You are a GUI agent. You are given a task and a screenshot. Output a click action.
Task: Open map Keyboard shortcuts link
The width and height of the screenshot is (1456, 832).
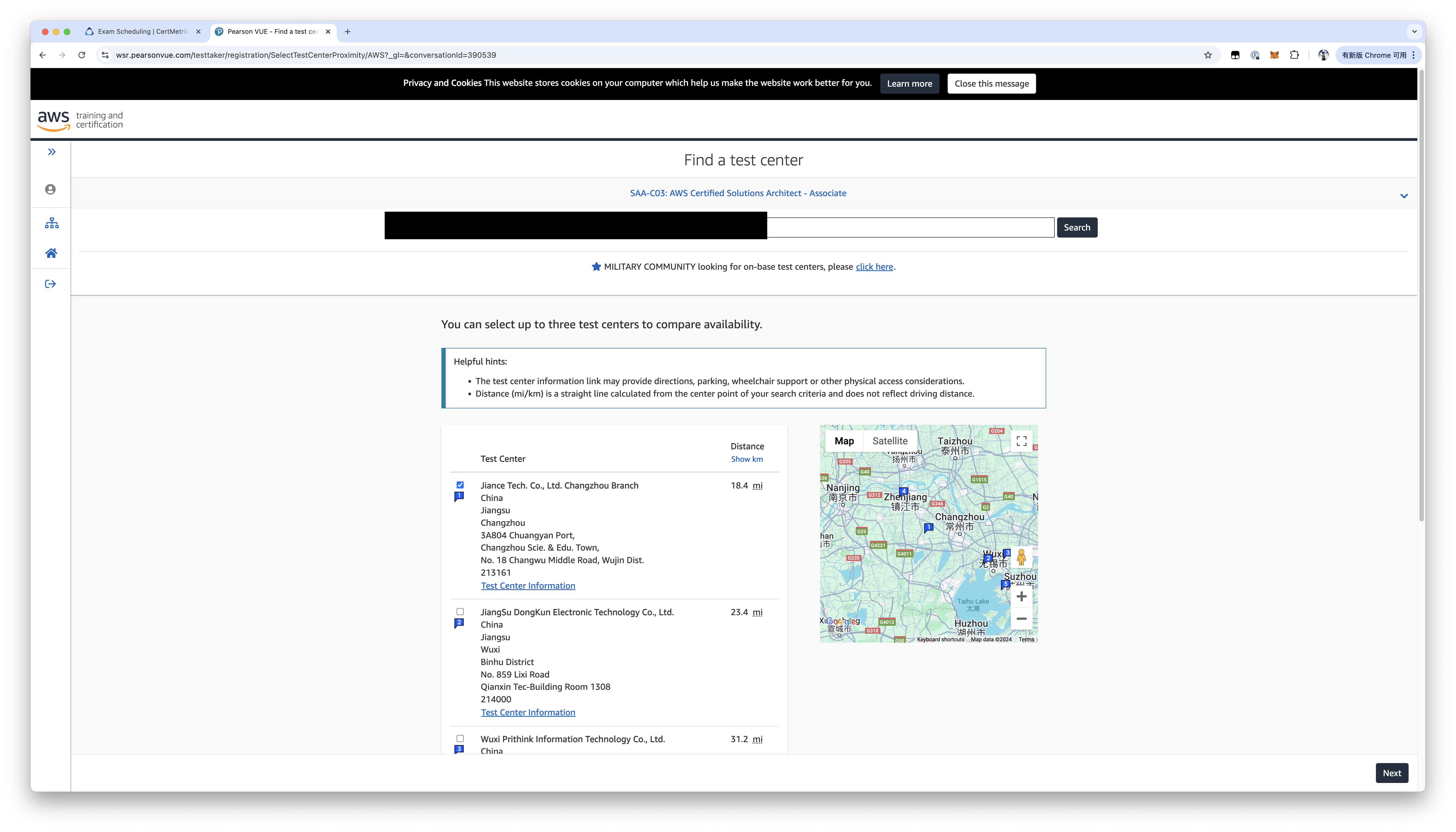click(940, 639)
